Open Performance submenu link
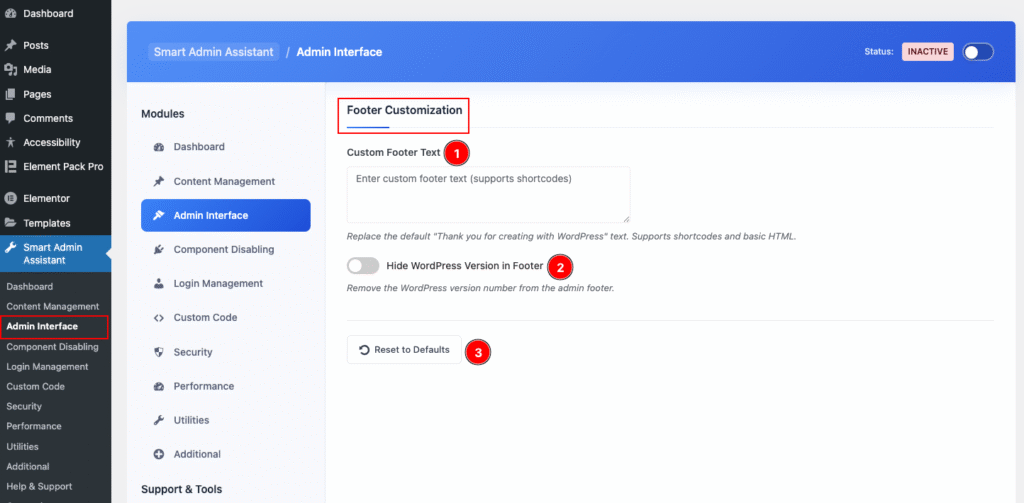The height and width of the screenshot is (503, 1024). pyautogui.click(x=33, y=427)
